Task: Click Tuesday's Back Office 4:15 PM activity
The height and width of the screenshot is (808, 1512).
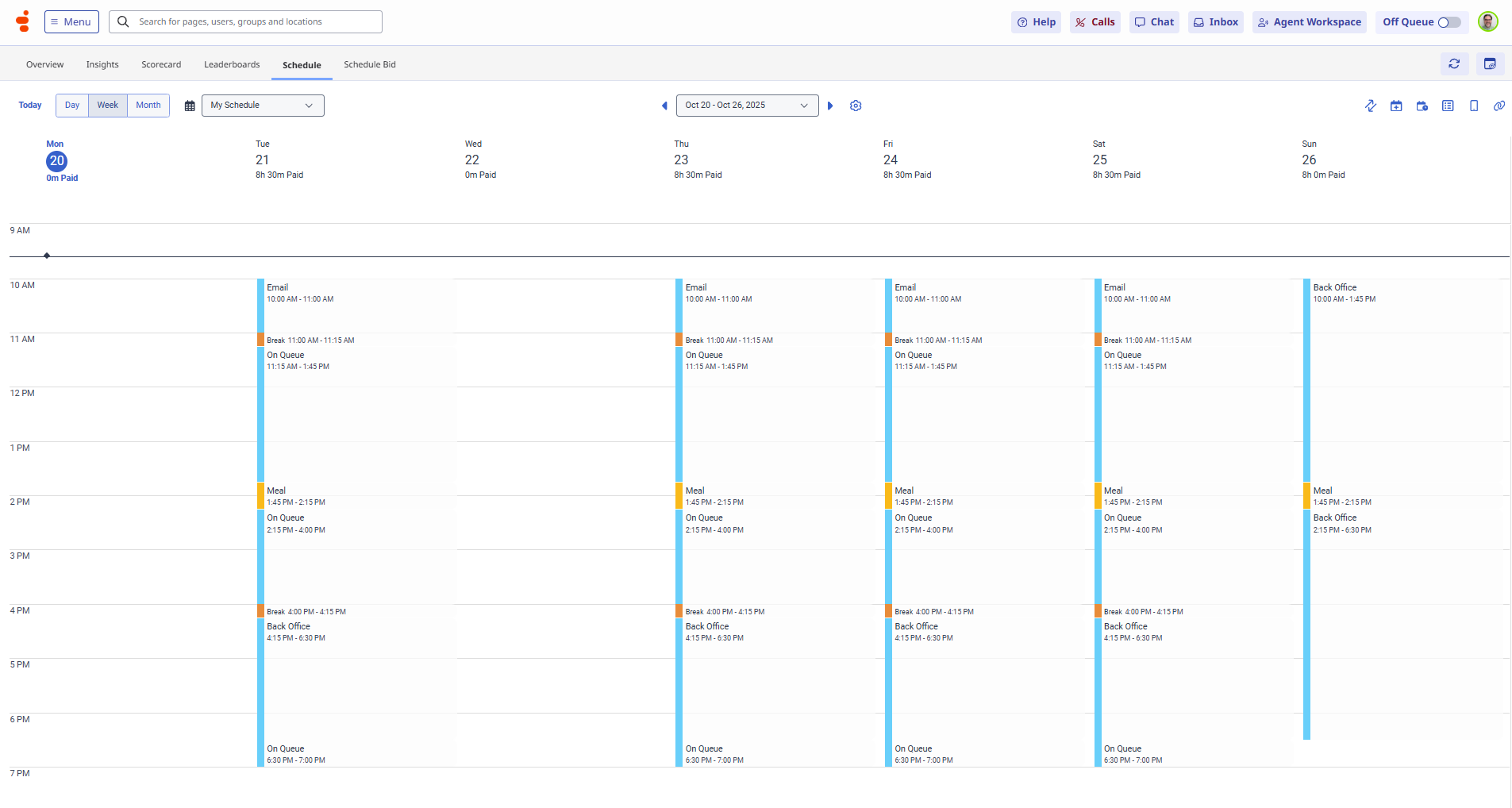Action: (356, 679)
